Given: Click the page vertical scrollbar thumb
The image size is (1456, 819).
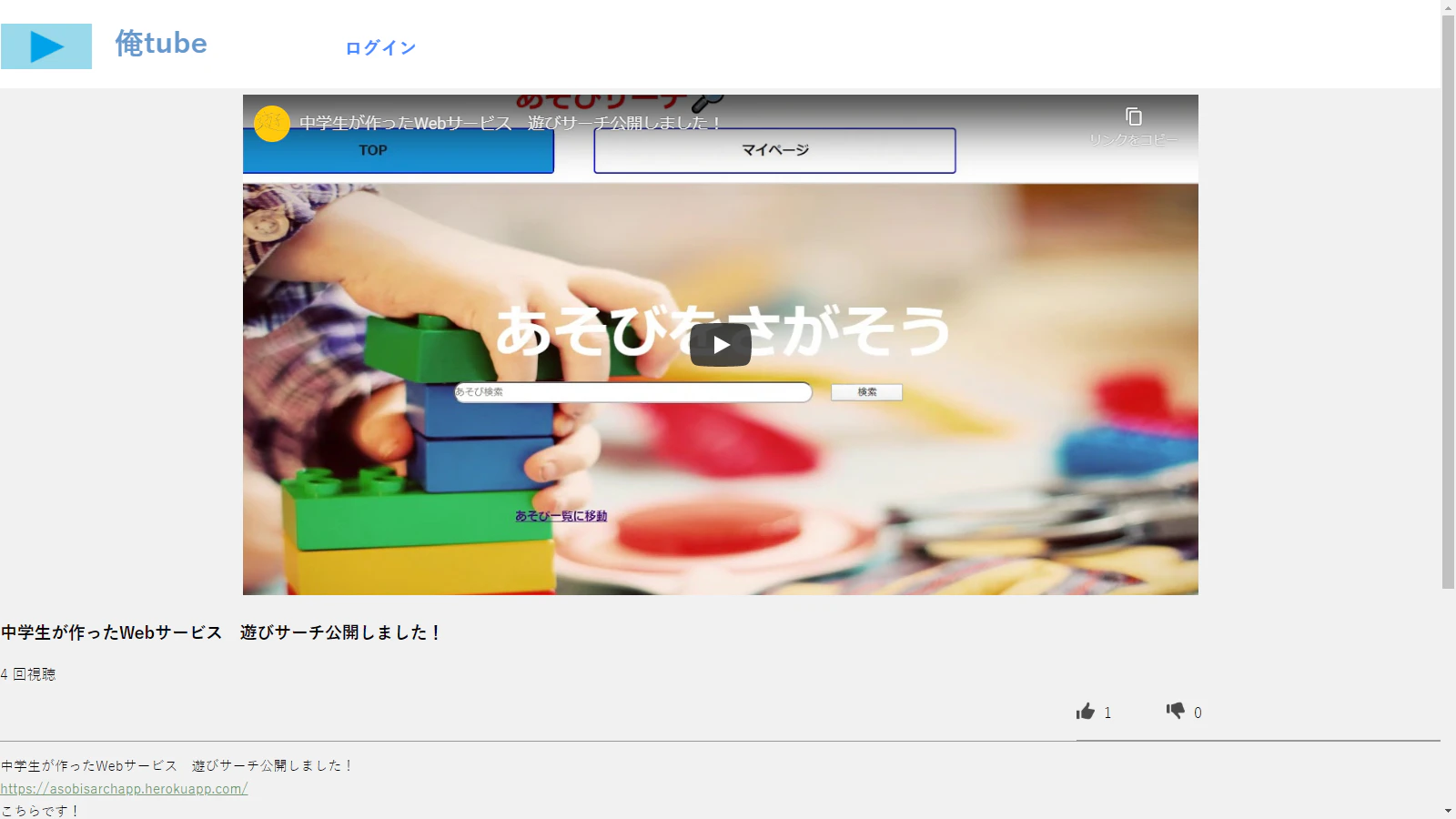Looking at the screenshot, I should click(1449, 302).
